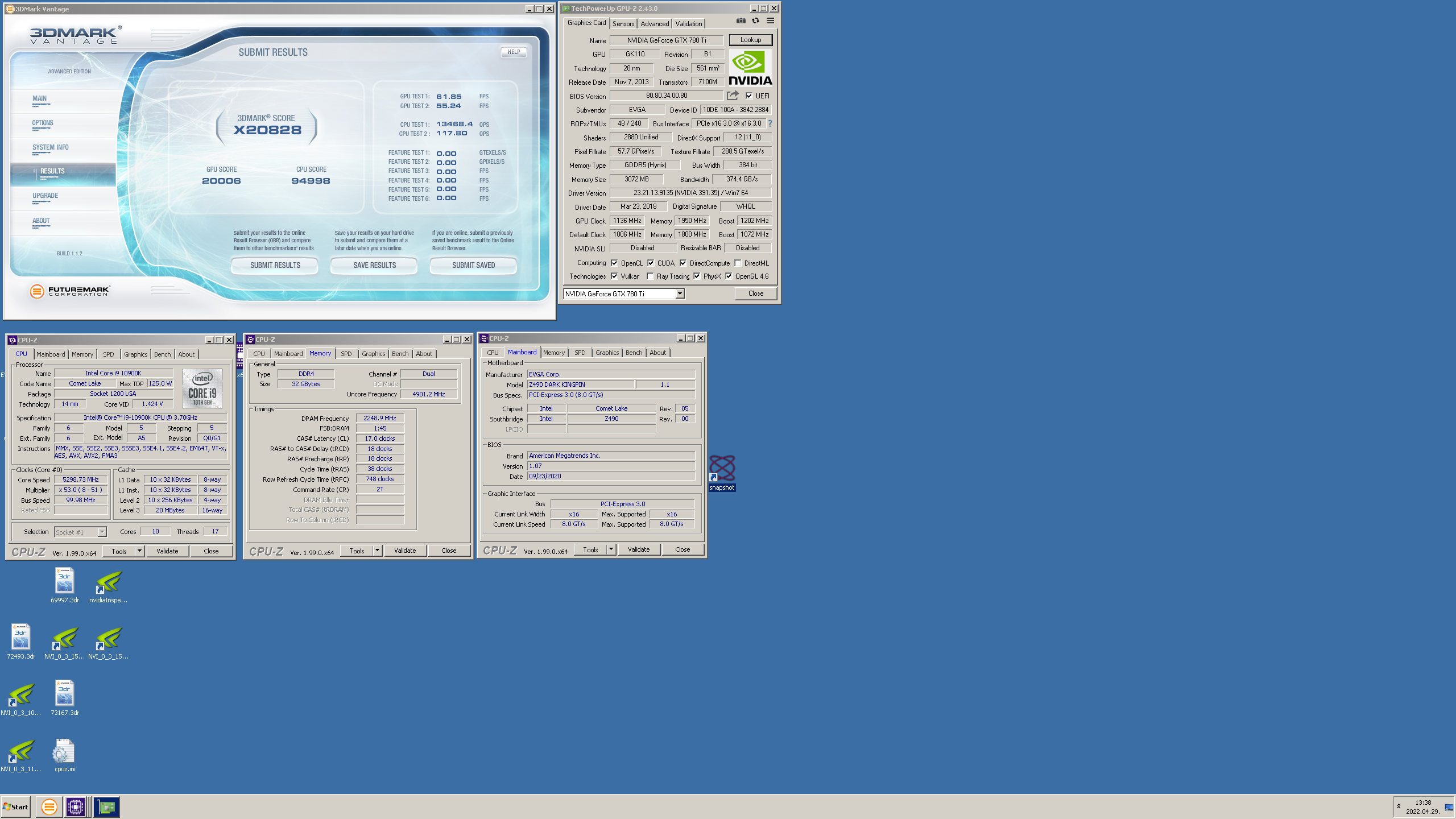Image resolution: width=1456 pixels, height=819 pixels.
Task: Open Mainboard tab in the CPU-Z CPU window
Action: tap(51, 354)
